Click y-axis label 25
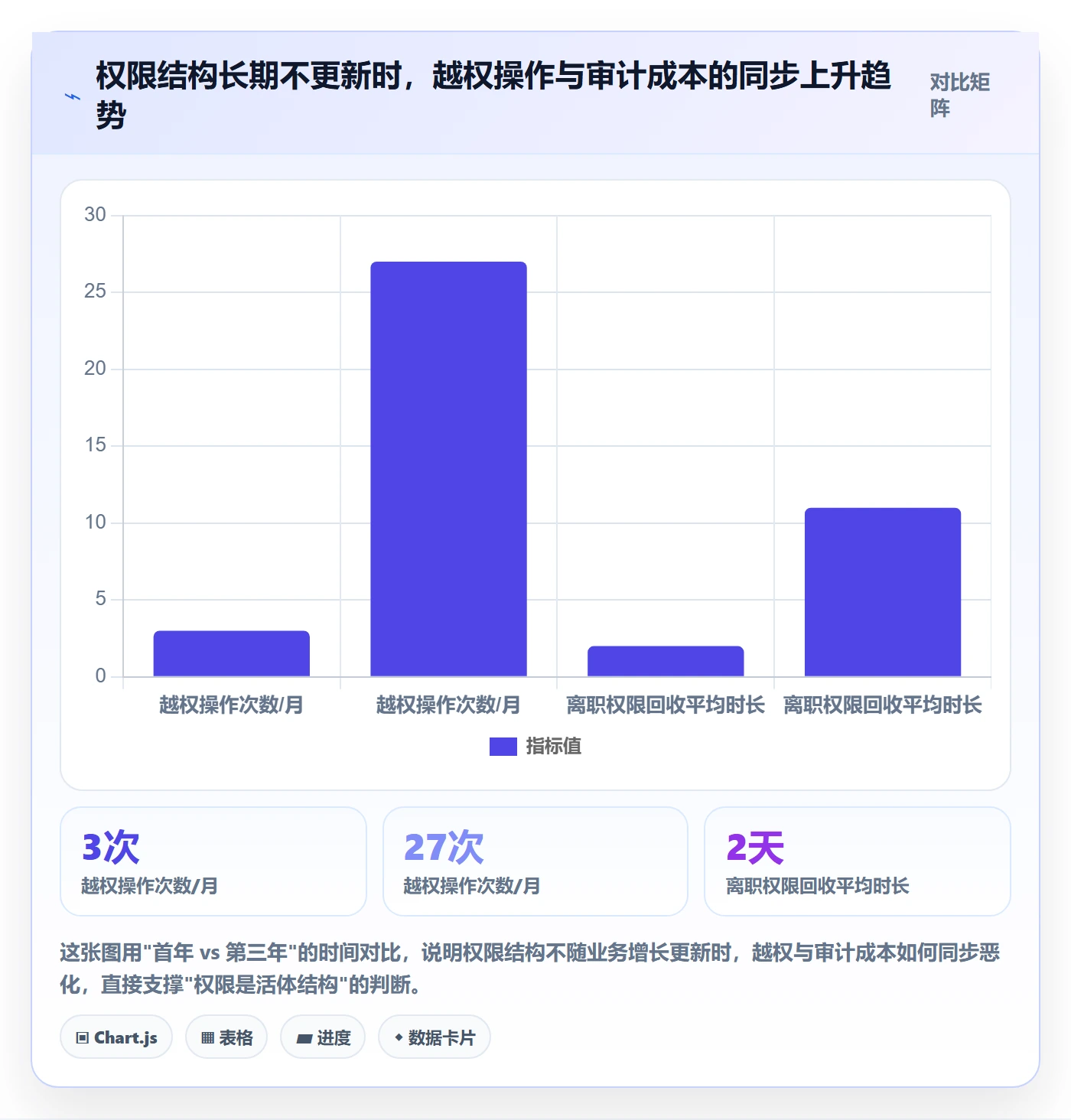 click(x=95, y=291)
